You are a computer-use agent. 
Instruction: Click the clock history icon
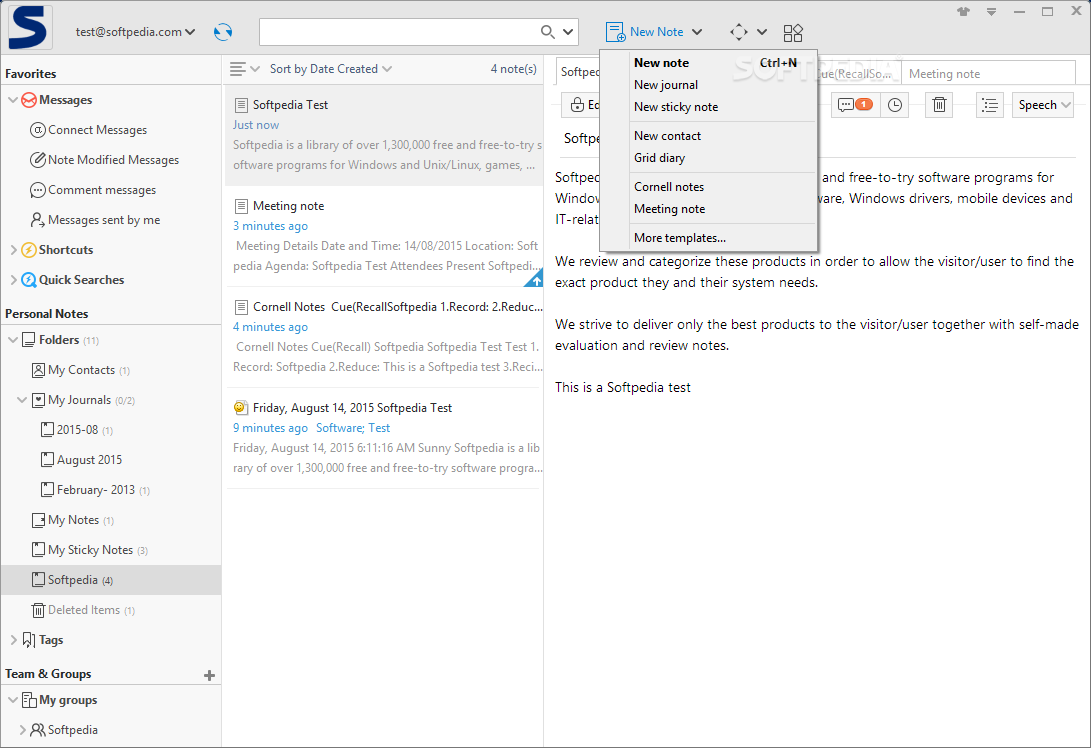pyautogui.click(x=895, y=105)
